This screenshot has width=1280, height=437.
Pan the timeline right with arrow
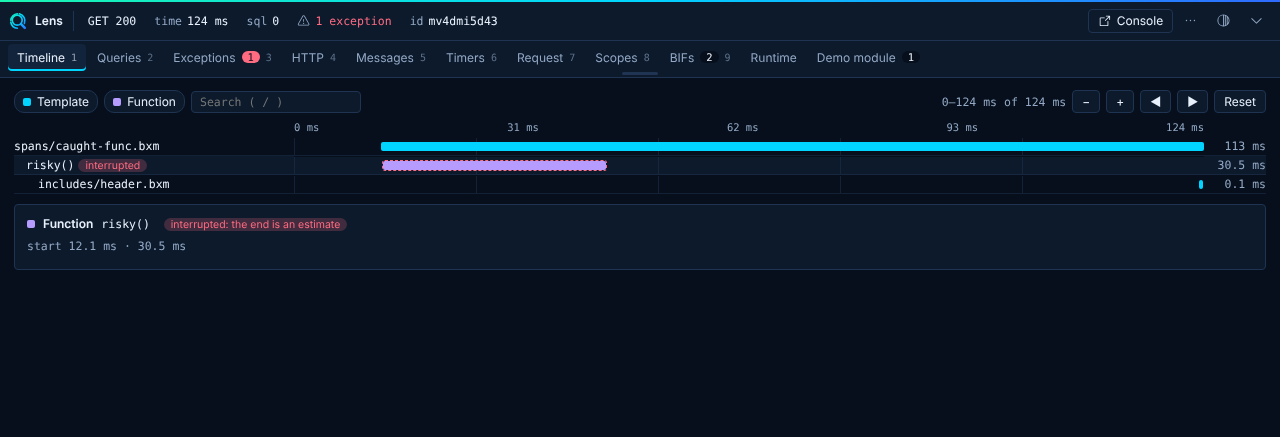click(x=1192, y=102)
